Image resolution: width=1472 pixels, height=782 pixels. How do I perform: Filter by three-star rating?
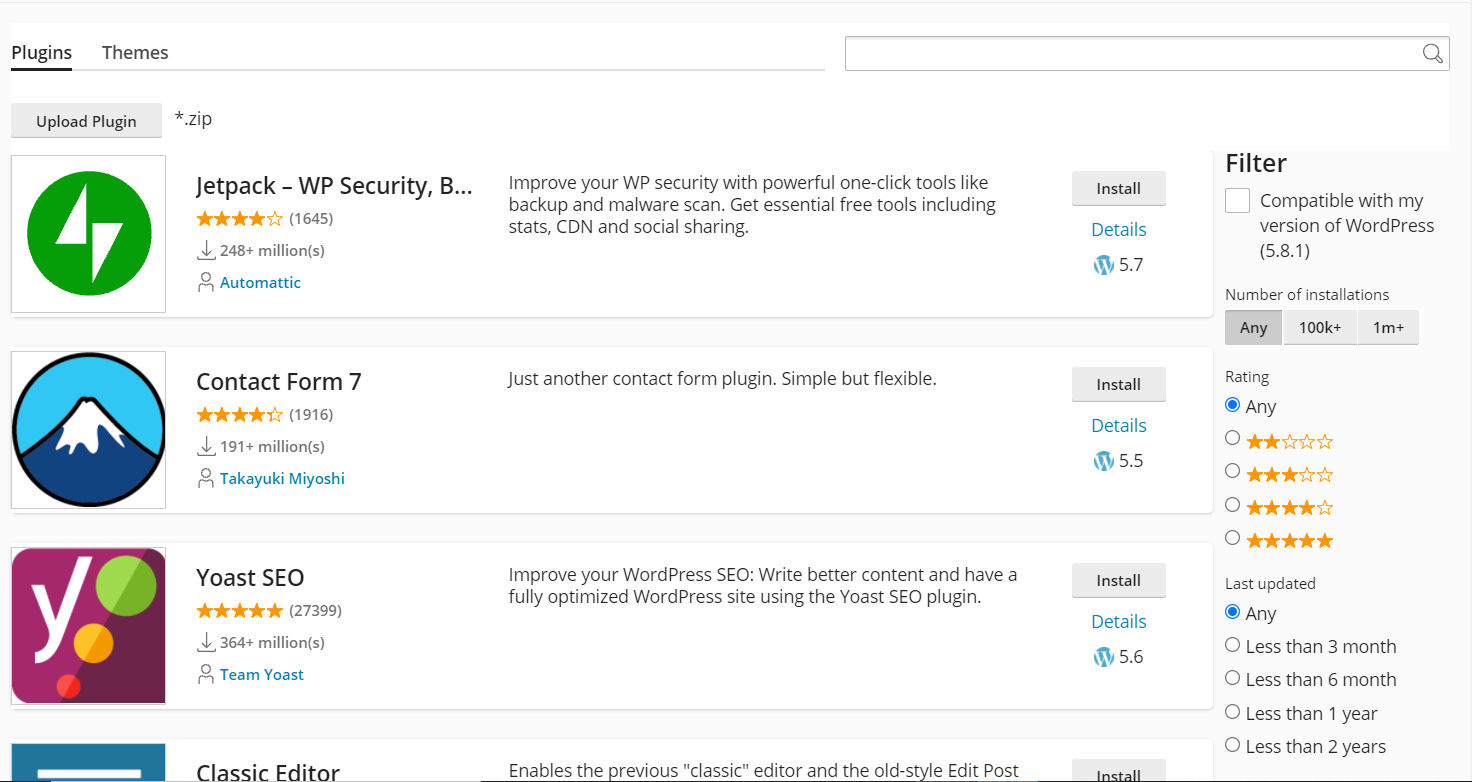pos(1232,471)
